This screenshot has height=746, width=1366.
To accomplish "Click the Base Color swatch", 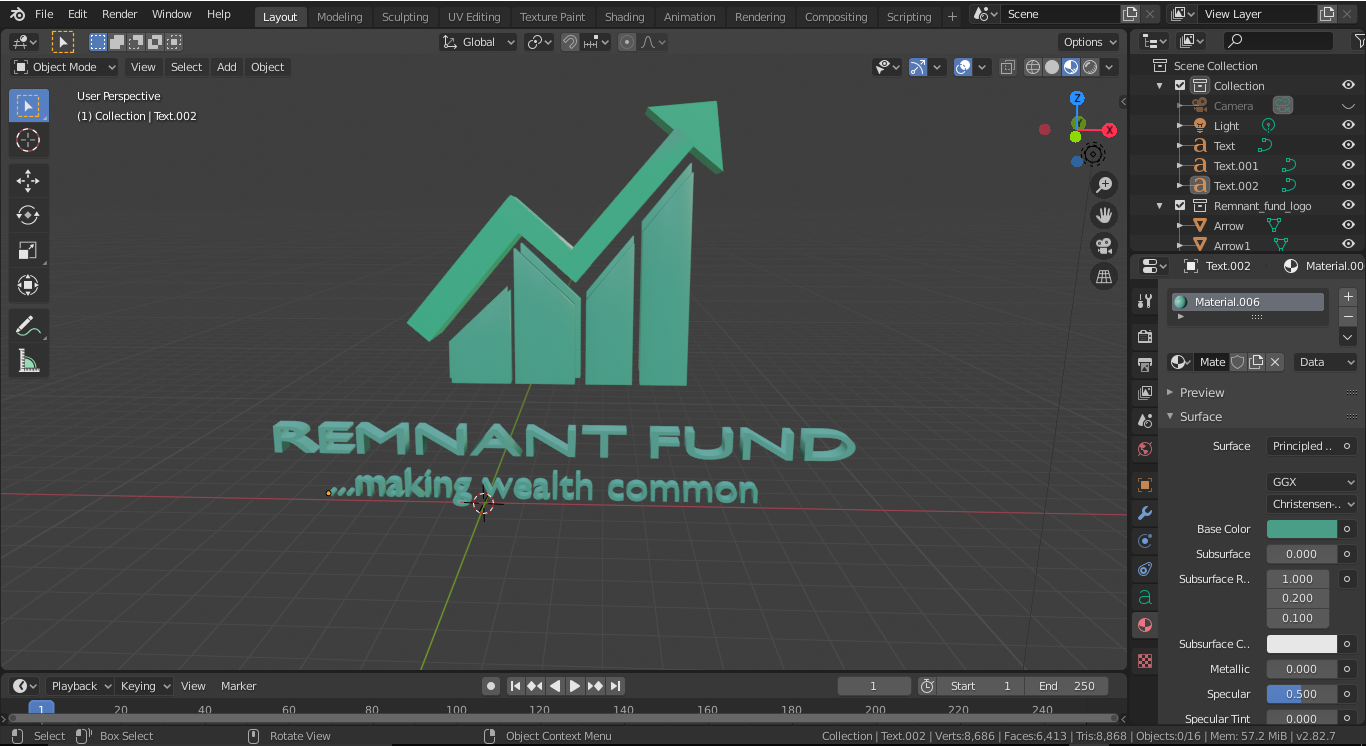I will pos(1302,529).
